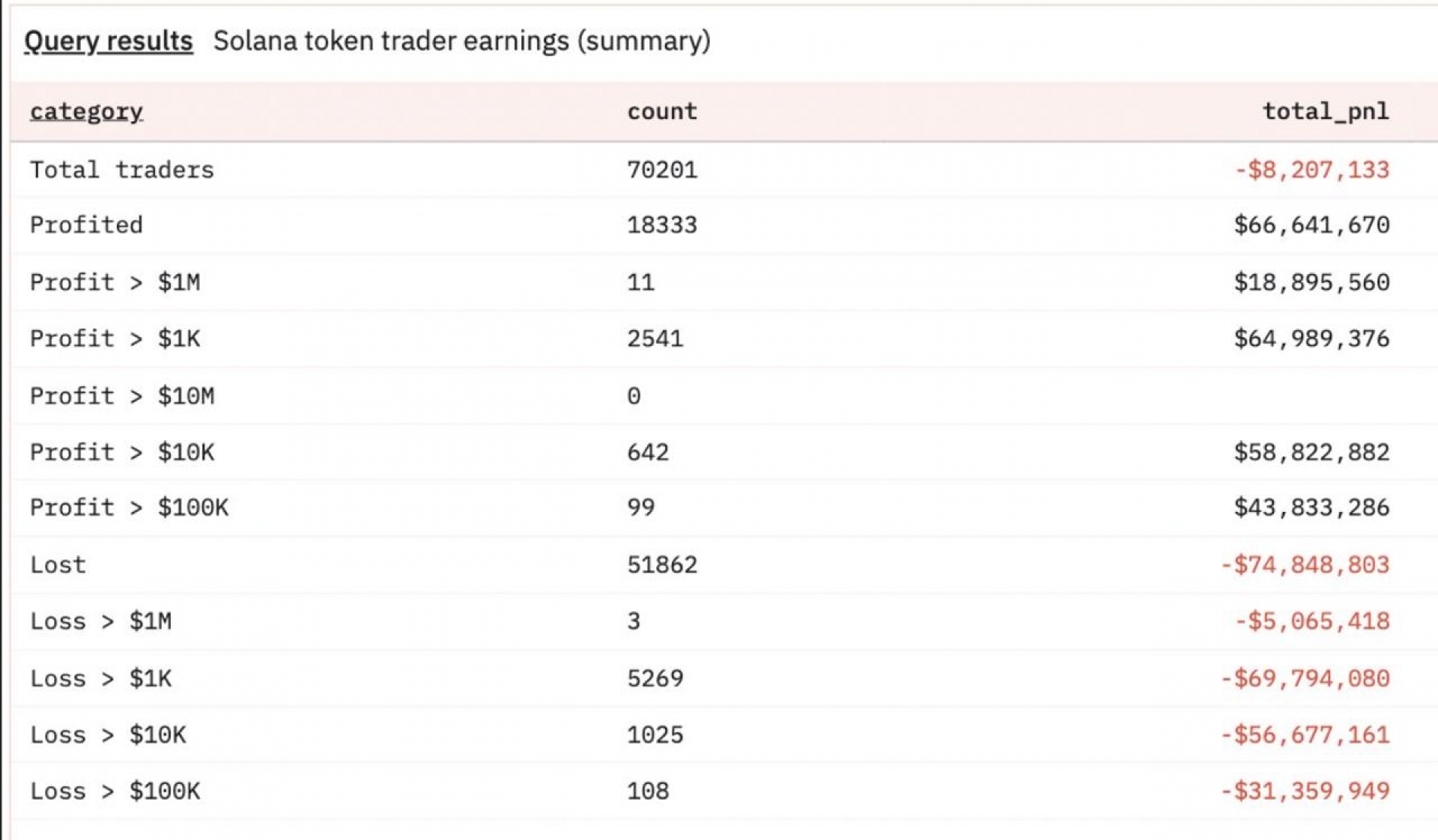This screenshot has height=840, width=1438.
Task: Select the -$74,848,803 loss value
Action: point(1305,564)
